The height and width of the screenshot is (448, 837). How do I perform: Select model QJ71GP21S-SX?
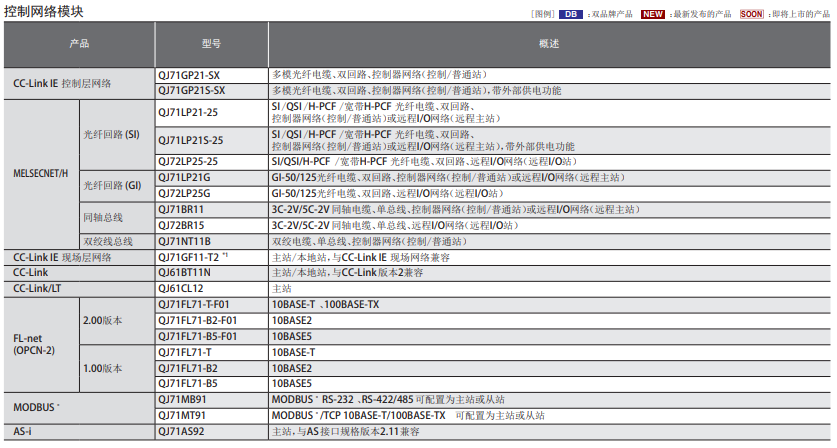pyautogui.click(x=192, y=91)
